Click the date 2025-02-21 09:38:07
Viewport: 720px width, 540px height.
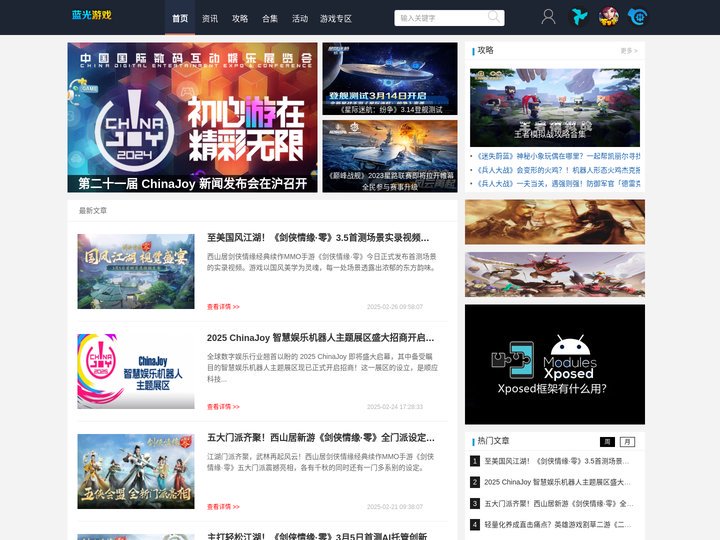(x=395, y=507)
